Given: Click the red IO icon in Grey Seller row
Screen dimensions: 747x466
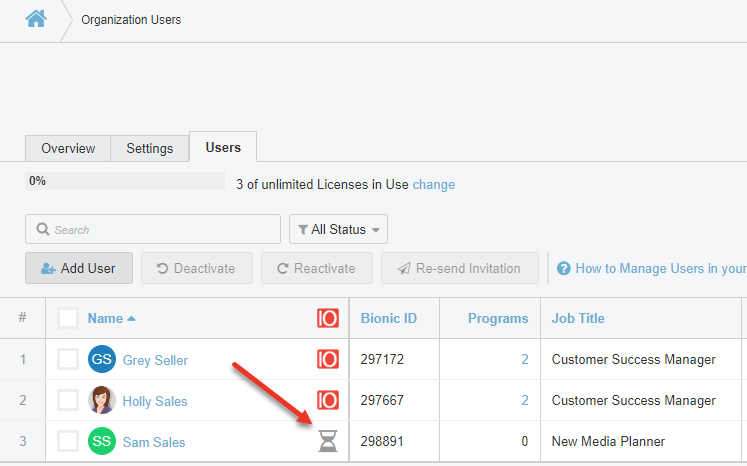Looking at the screenshot, I should tap(327, 359).
